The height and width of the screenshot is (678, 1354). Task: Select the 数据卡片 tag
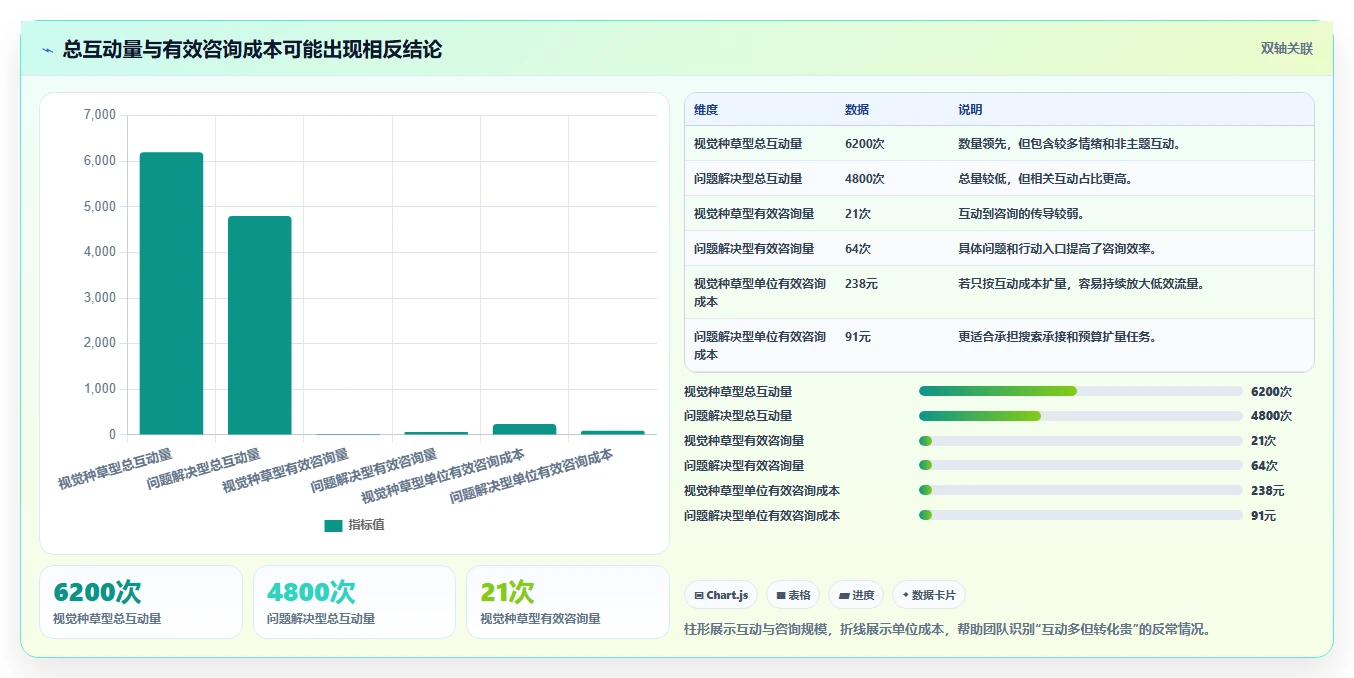pyautogui.click(x=928, y=595)
